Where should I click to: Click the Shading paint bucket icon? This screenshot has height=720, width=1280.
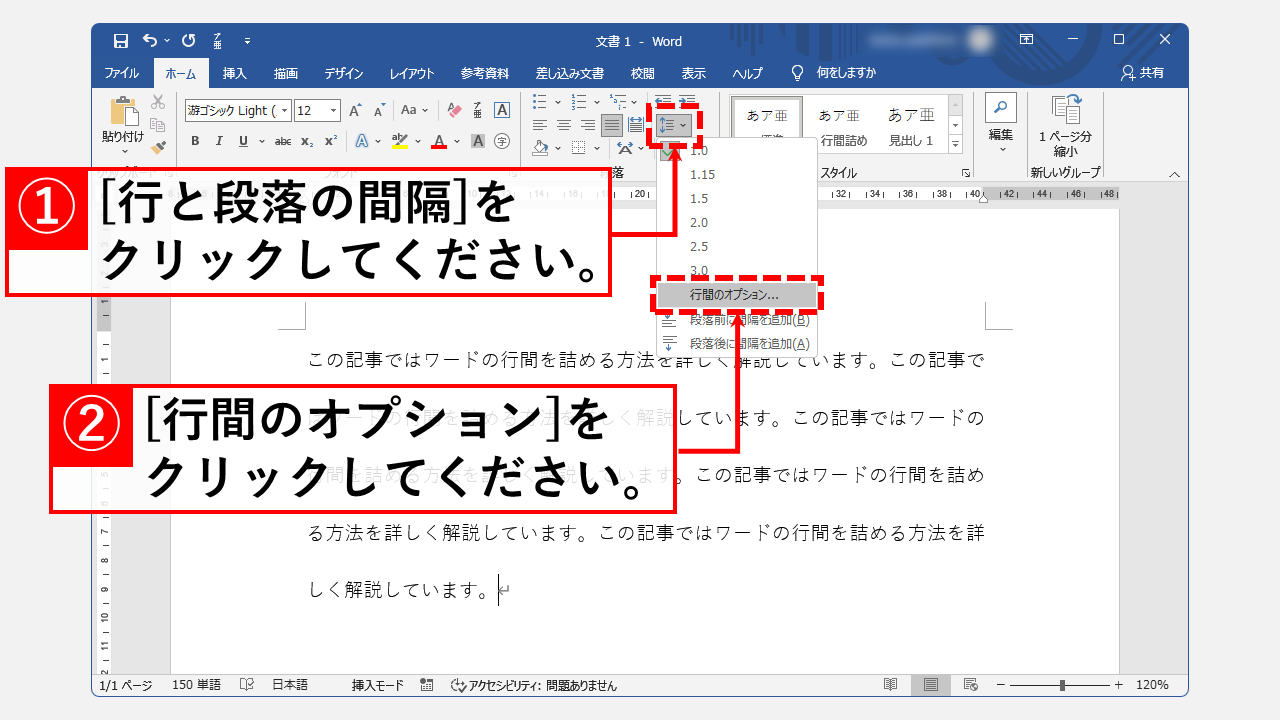point(540,148)
